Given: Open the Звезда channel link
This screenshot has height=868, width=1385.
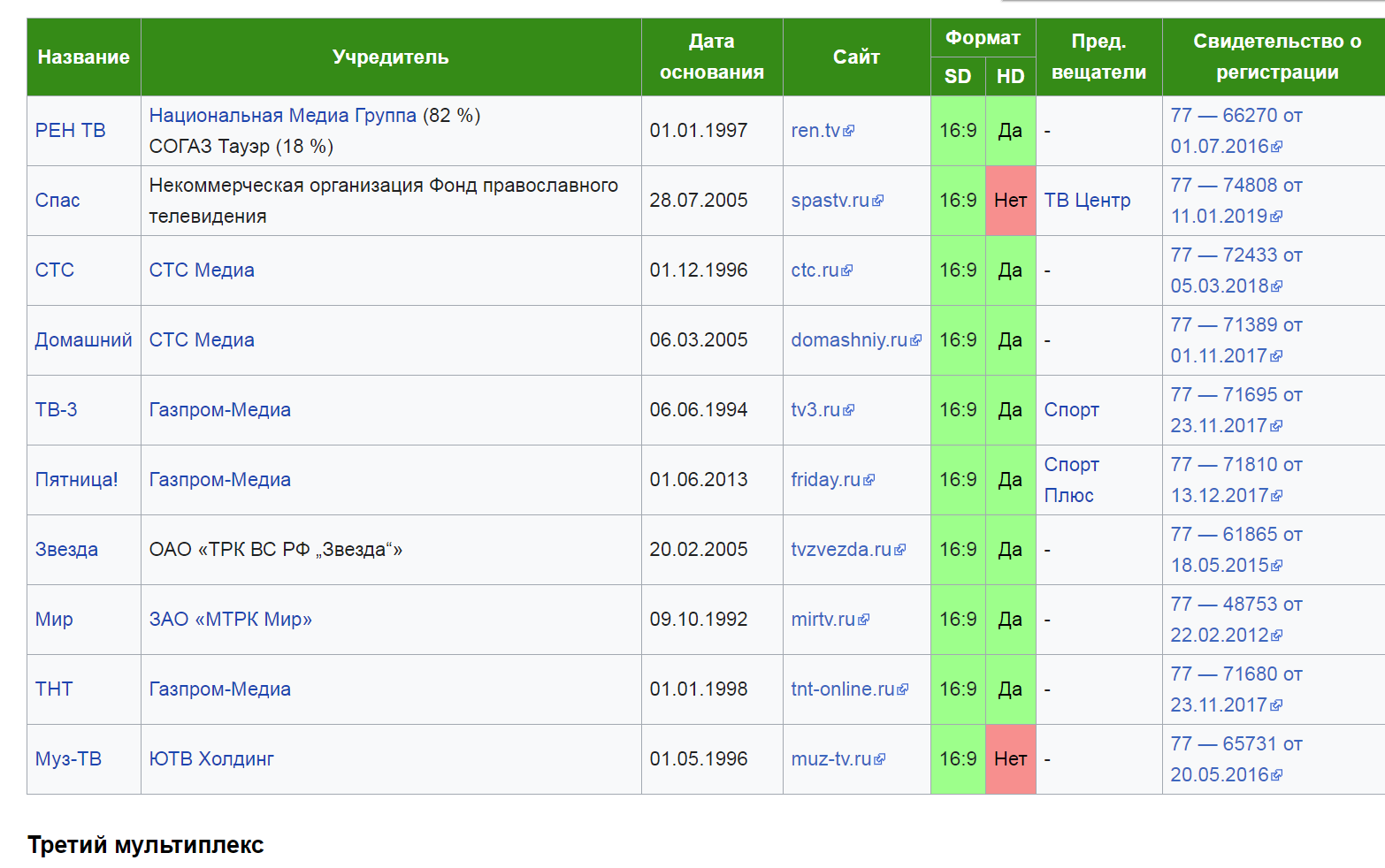Looking at the screenshot, I should [66, 550].
